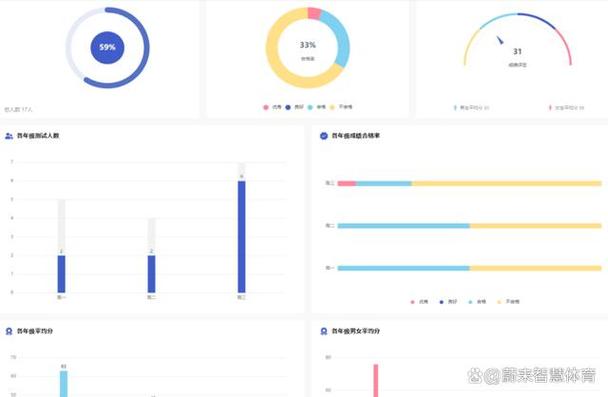Click the 高二 x-axis label in test count chart
The width and height of the screenshot is (608, 397).
click(x=151, y=297)
